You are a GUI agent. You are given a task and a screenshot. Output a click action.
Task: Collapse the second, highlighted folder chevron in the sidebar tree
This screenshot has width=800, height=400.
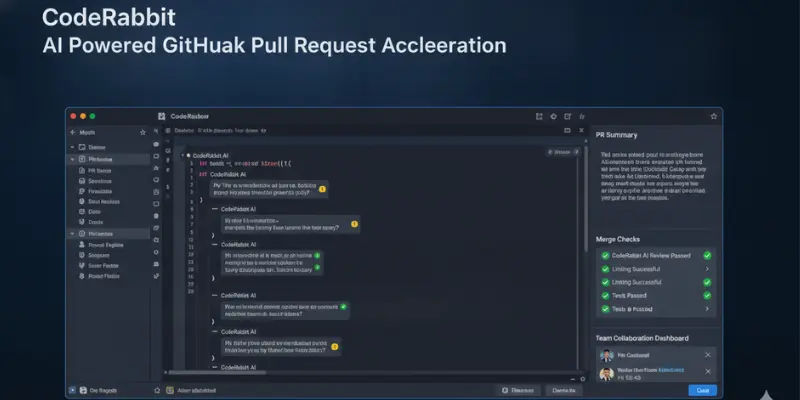[x=72, y=159]
